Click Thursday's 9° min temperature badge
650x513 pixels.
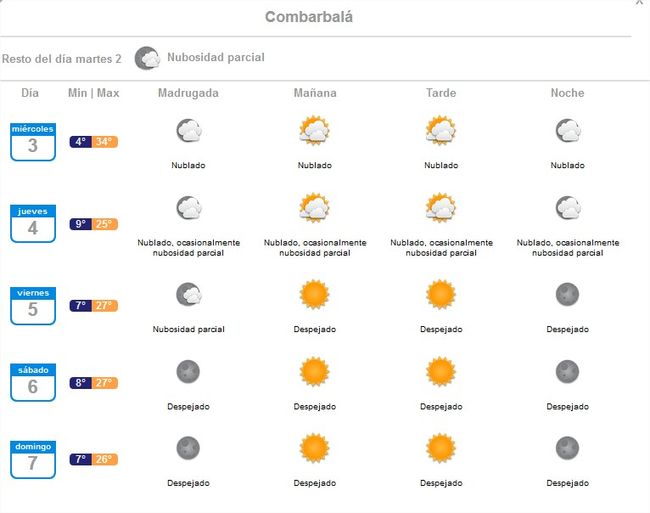(x=81, y=224)
